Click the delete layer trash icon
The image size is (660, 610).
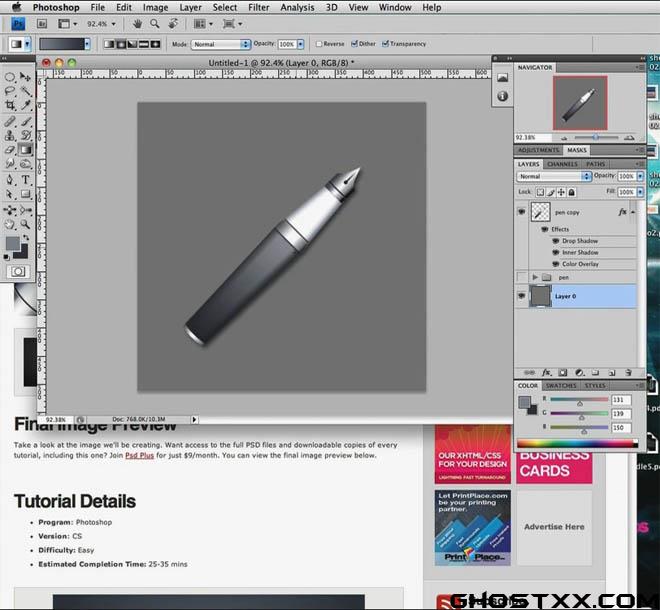coord(628,373)
